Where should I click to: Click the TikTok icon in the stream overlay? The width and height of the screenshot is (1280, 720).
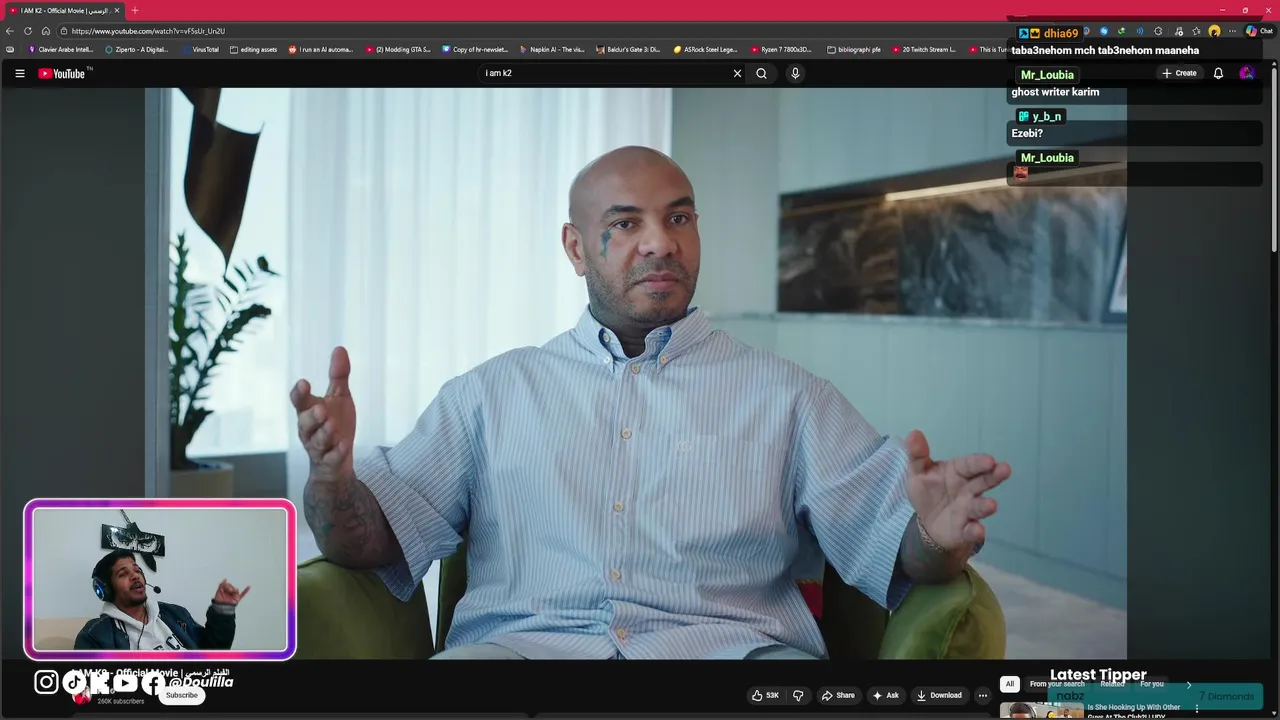pos(74,682)
